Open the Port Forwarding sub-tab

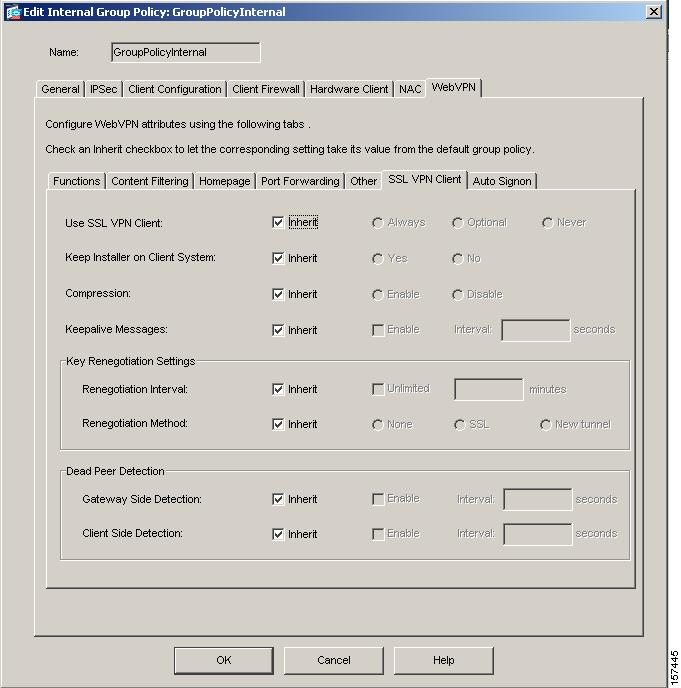click(x=300, y=181)
